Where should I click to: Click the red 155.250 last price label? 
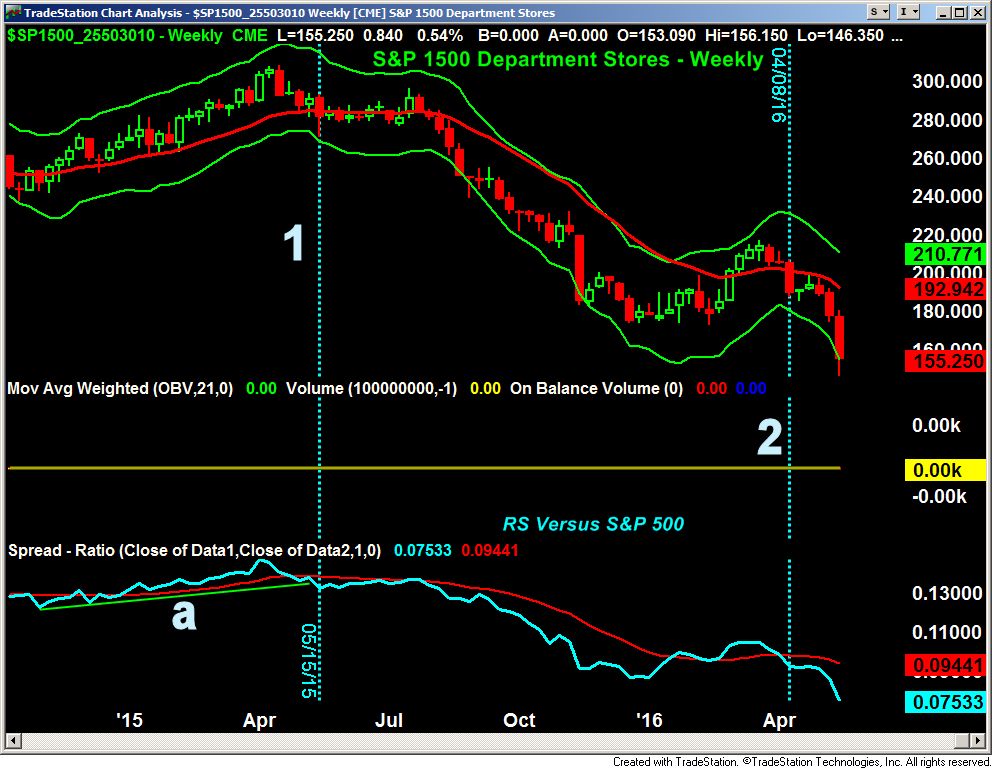[945, 361]
